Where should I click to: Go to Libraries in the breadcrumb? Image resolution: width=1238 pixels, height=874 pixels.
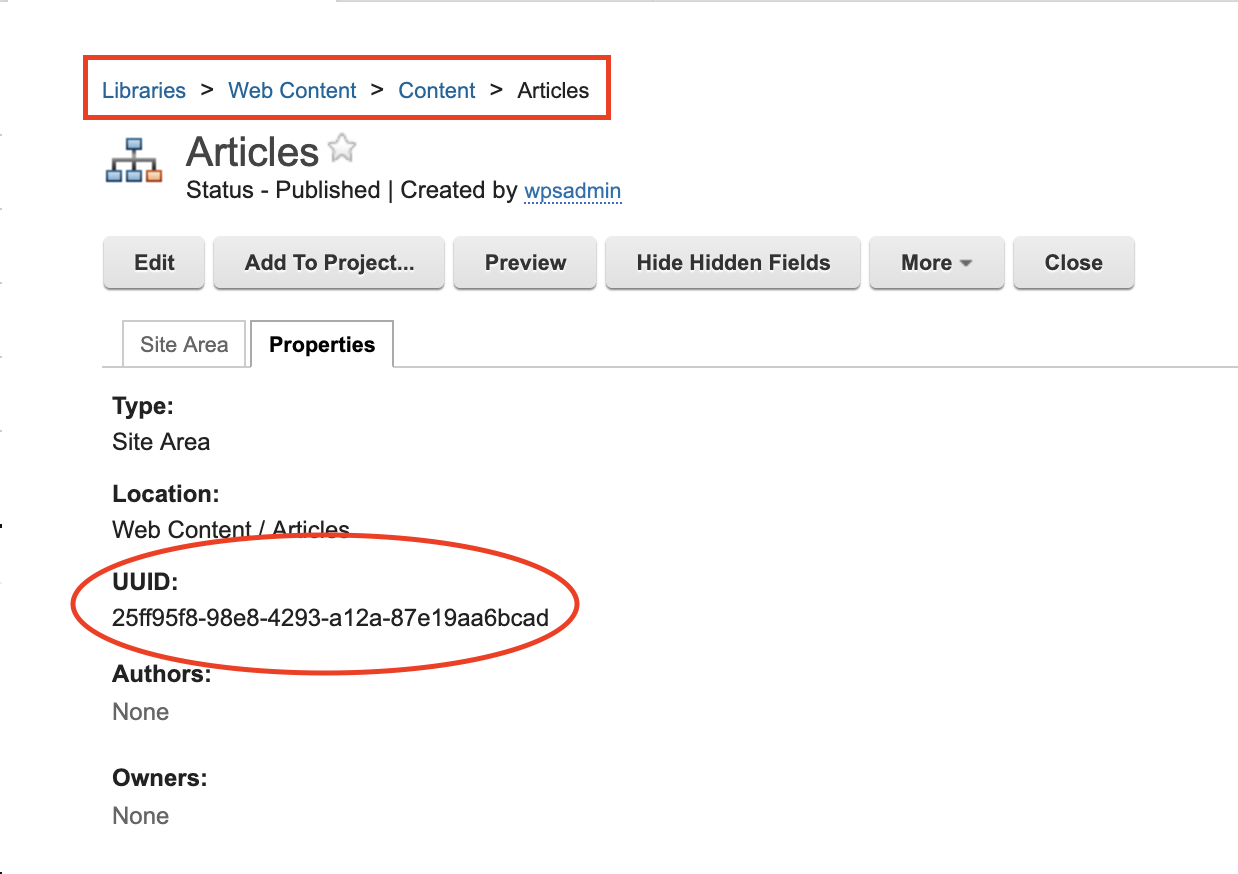pos(144,91)
